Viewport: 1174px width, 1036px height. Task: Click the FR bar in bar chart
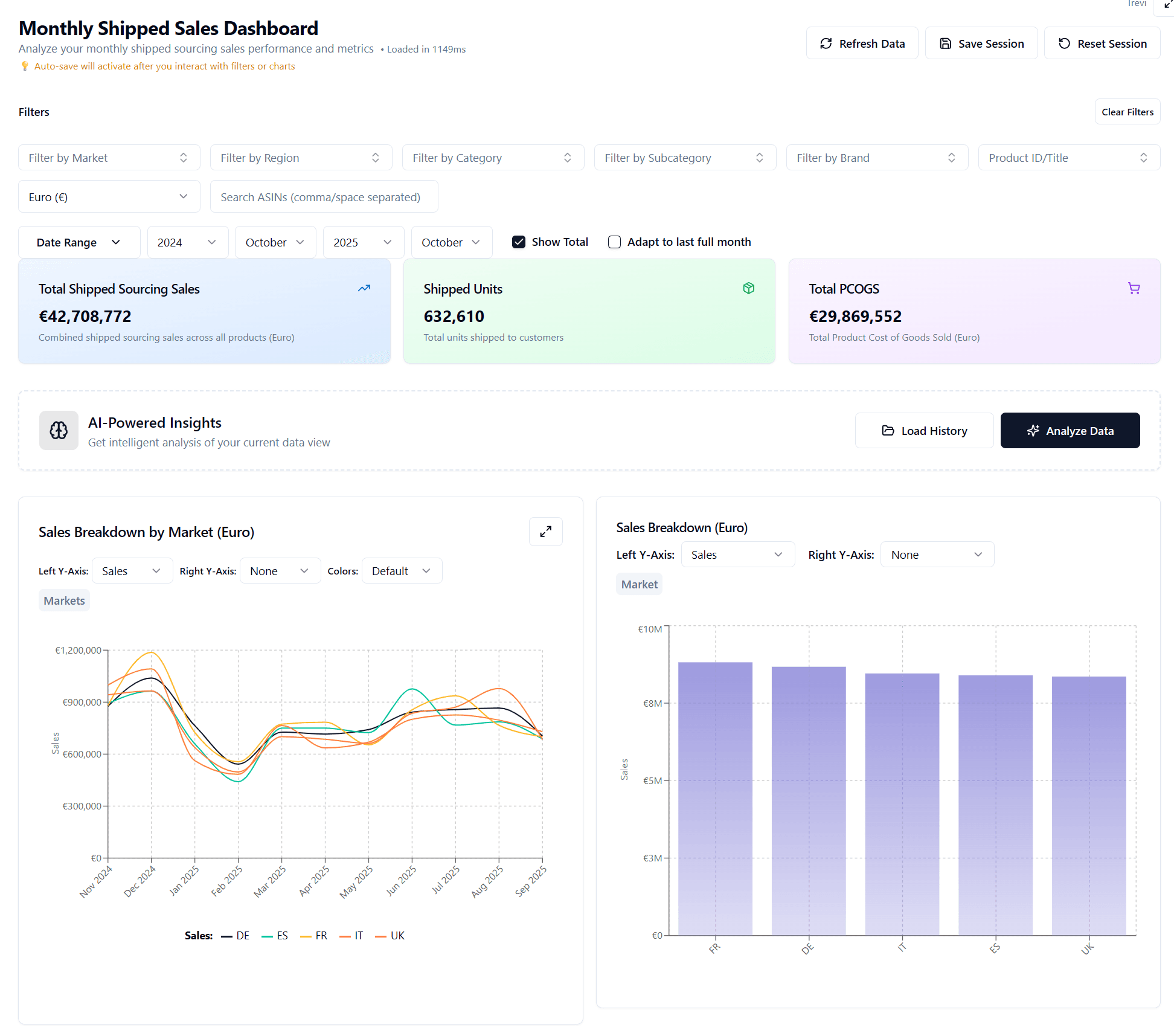[x=715, y=797]
